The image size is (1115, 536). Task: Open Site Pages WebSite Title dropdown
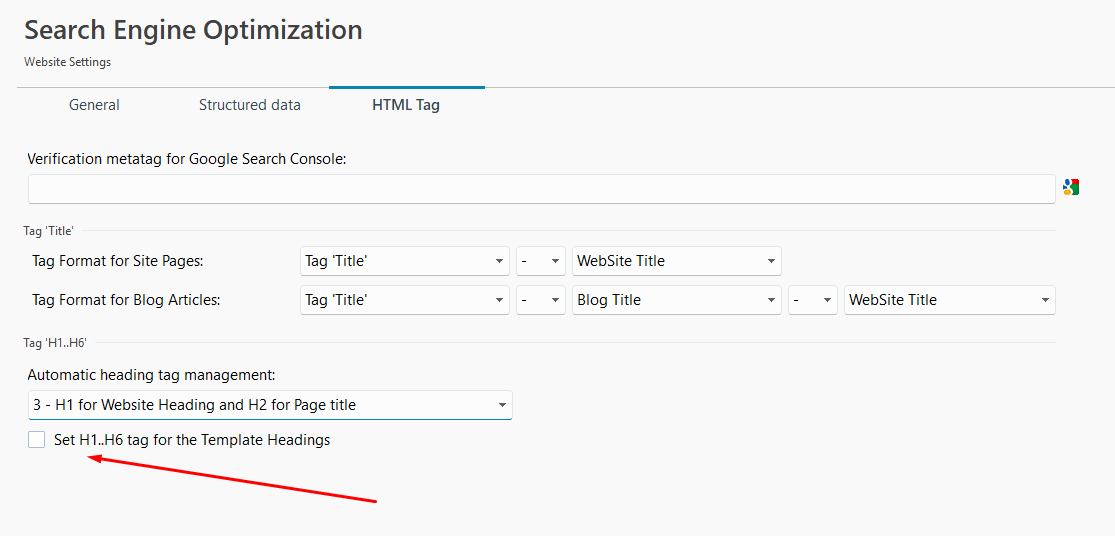(677, 261)
